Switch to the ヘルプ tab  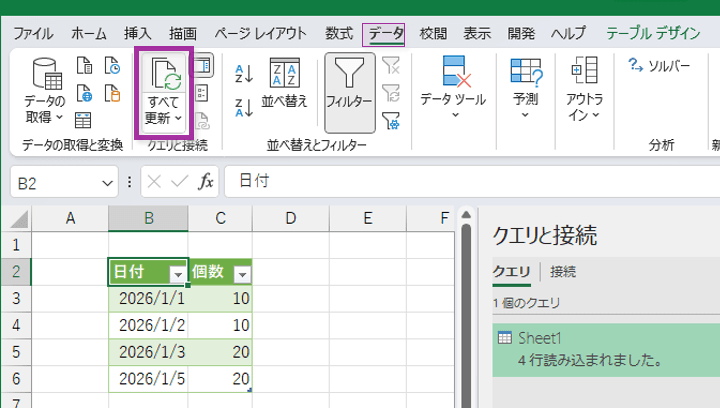click(568, 34)
